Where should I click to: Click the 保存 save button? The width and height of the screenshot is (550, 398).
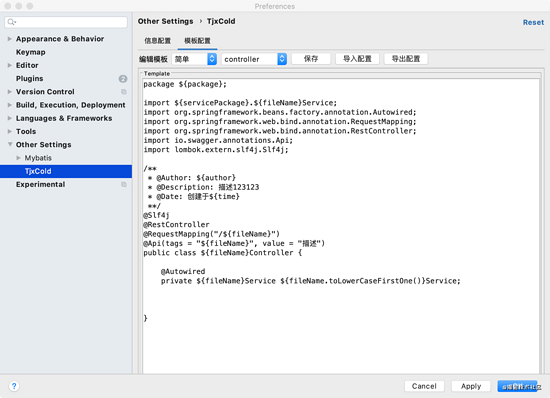coord(311,59)
